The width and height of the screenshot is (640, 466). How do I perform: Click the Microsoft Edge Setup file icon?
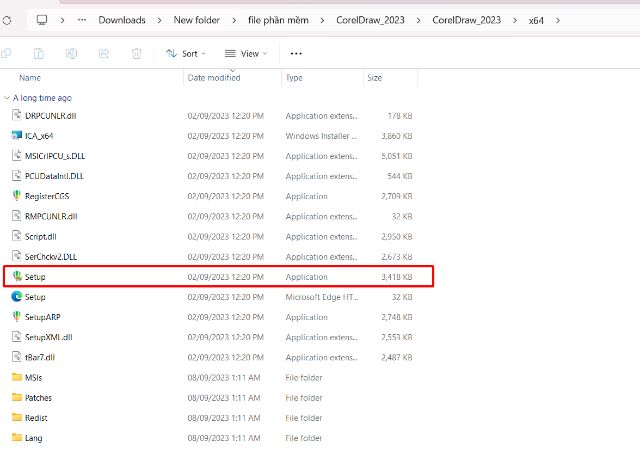tap(17, 297)
